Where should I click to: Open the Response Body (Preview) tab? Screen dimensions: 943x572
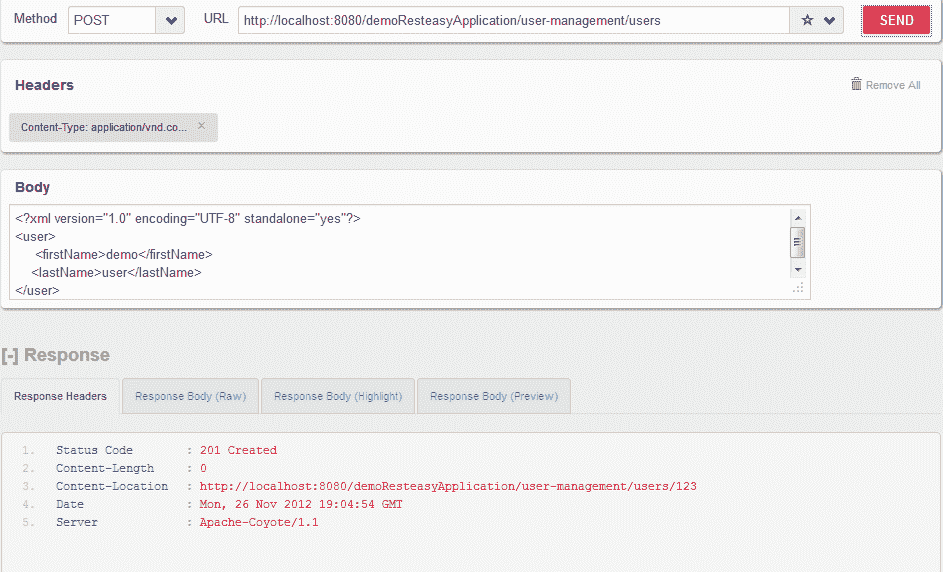coord(494,396)
